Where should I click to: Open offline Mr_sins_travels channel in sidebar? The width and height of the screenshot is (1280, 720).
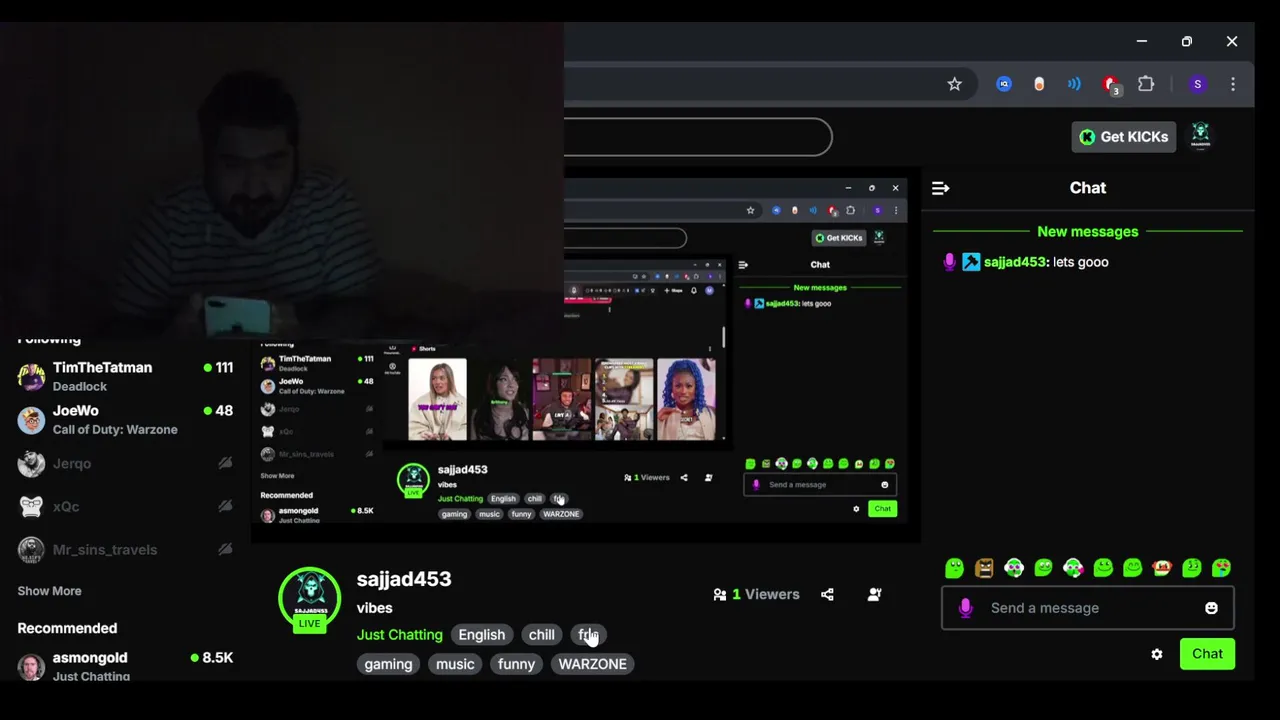point(125,549)
